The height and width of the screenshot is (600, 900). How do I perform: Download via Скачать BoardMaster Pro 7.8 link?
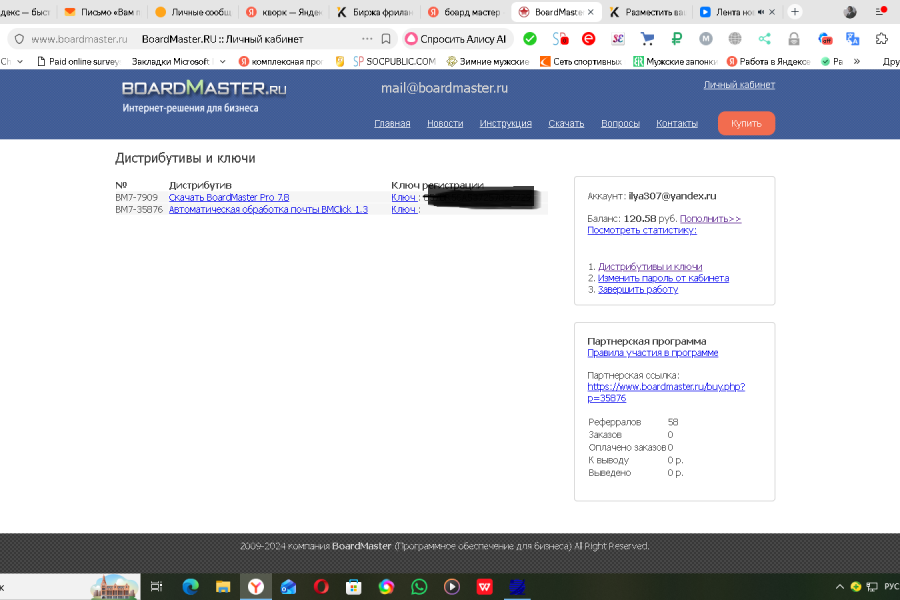click(x=229, y=197)
